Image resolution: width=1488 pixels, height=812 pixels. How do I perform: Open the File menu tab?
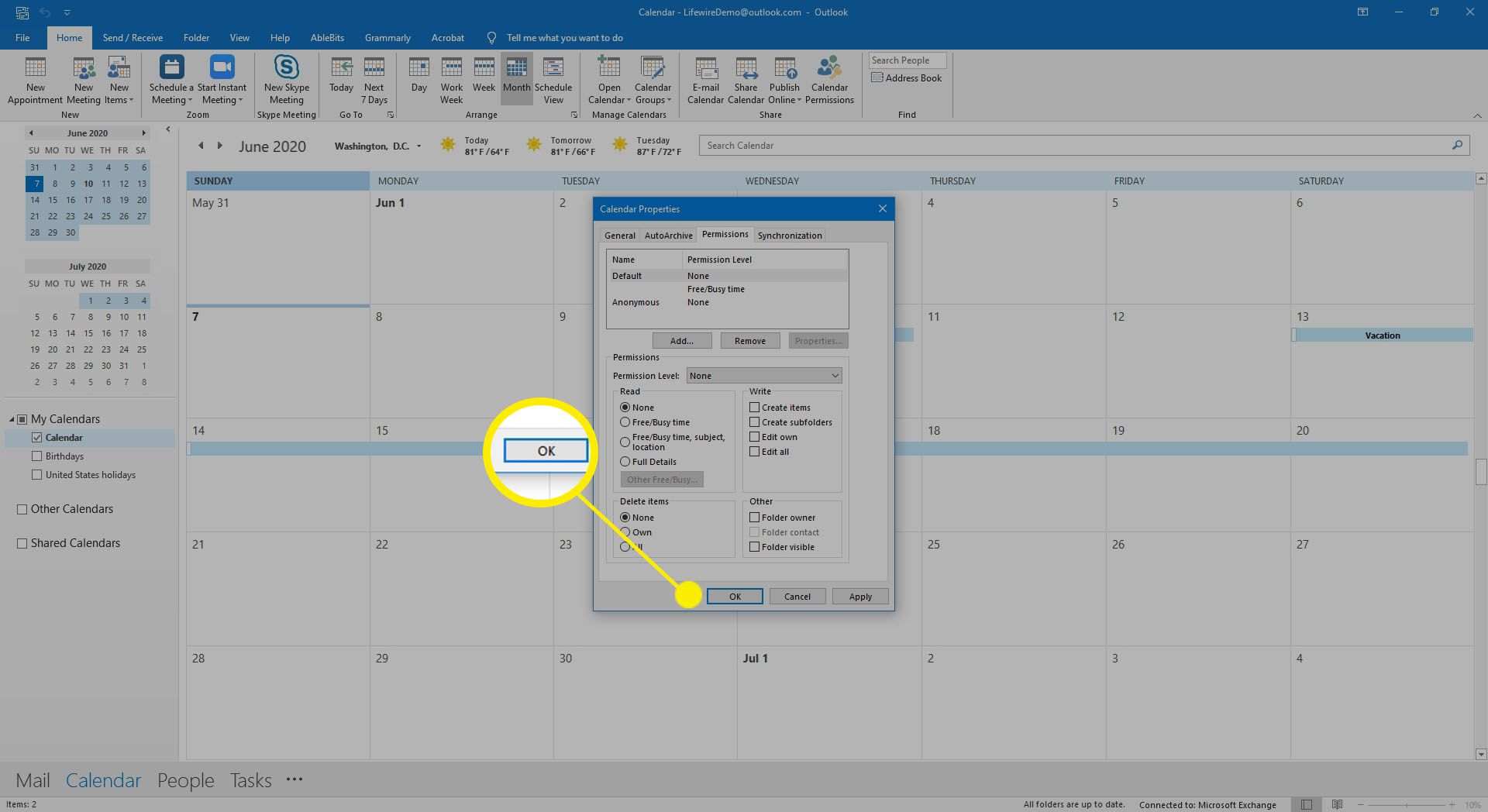point(22,37)
